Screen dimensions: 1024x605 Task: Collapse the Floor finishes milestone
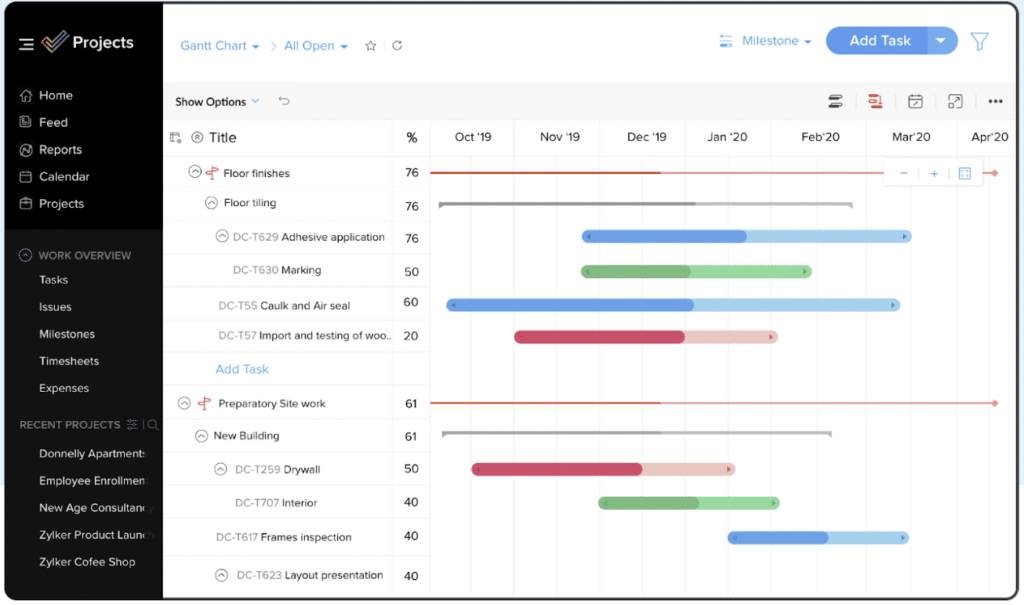click(195, 172)
